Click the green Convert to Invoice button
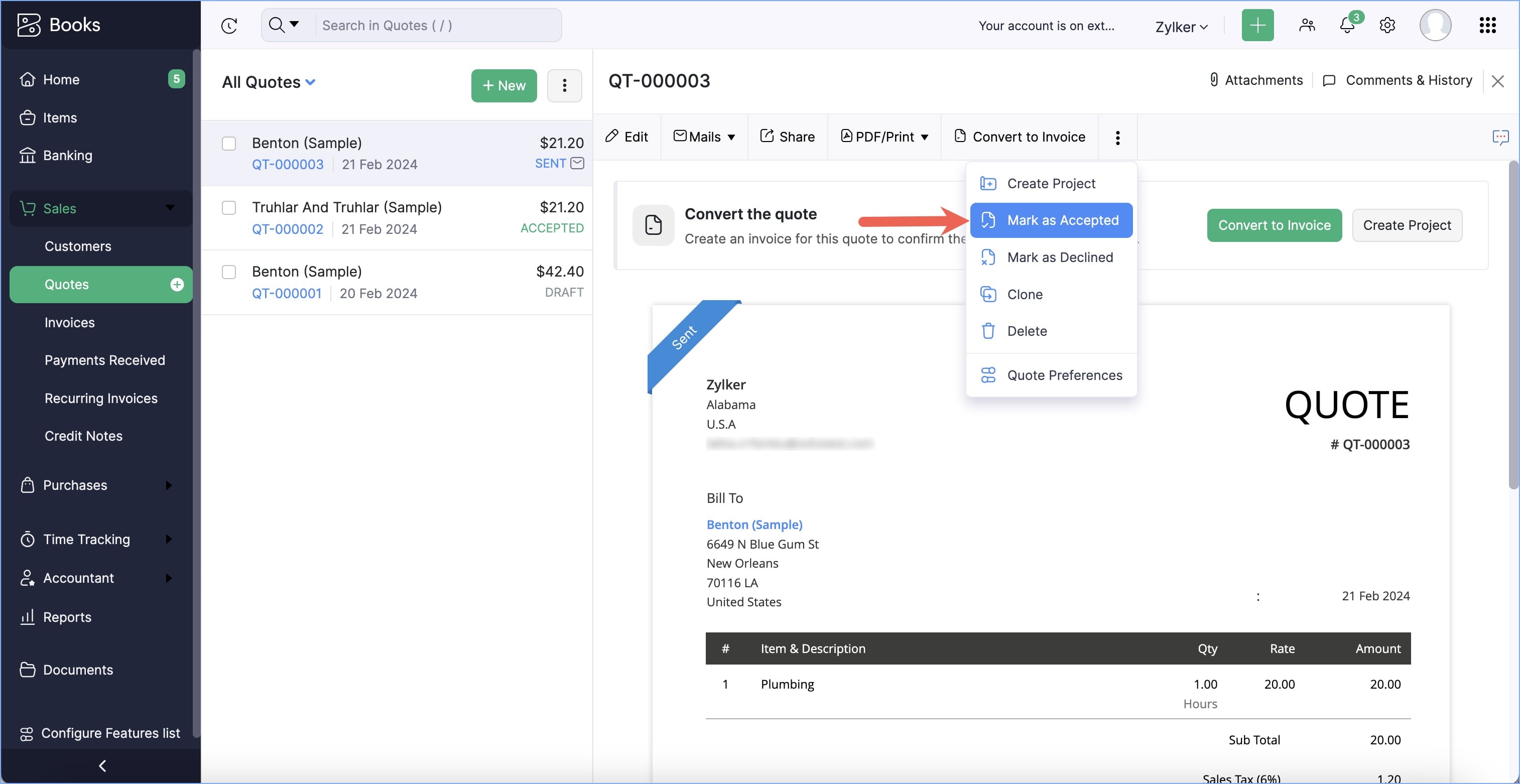This screenshot has height=784, width=1520. [x=1274, y=225]
